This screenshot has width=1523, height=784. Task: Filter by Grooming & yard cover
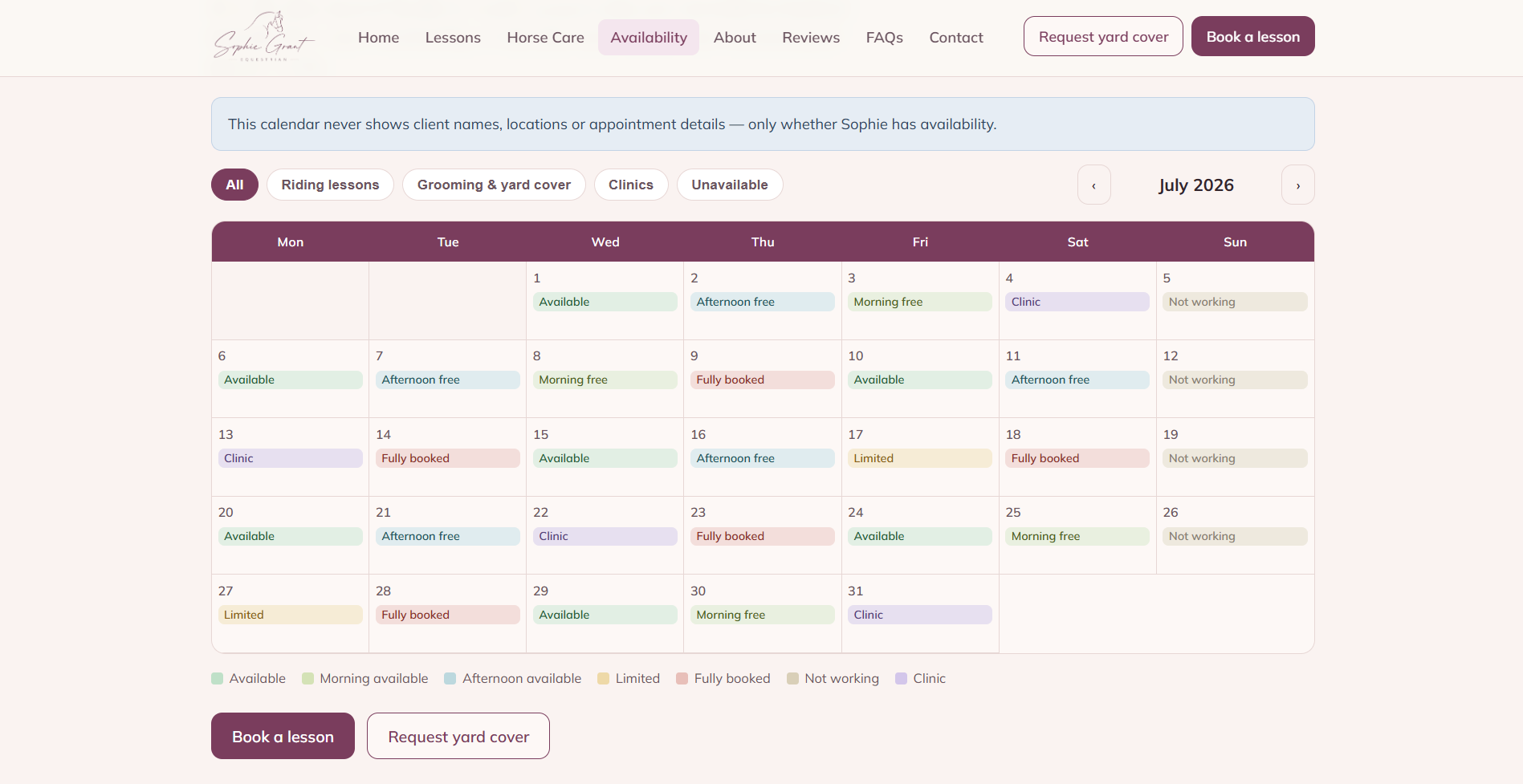click(x=494, y=185)
